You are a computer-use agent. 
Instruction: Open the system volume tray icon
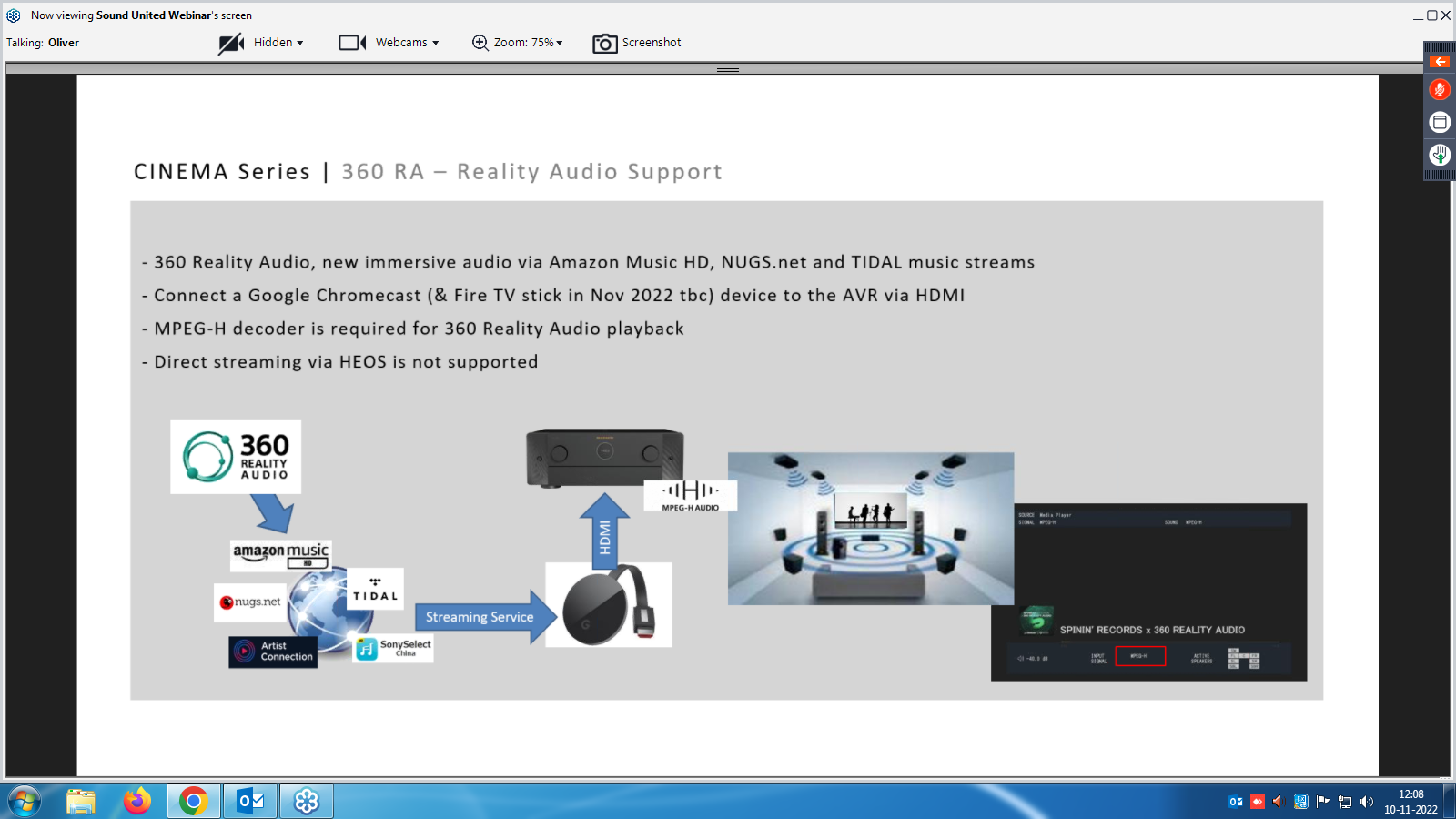pyautogui.click(x=1367, y=802)
